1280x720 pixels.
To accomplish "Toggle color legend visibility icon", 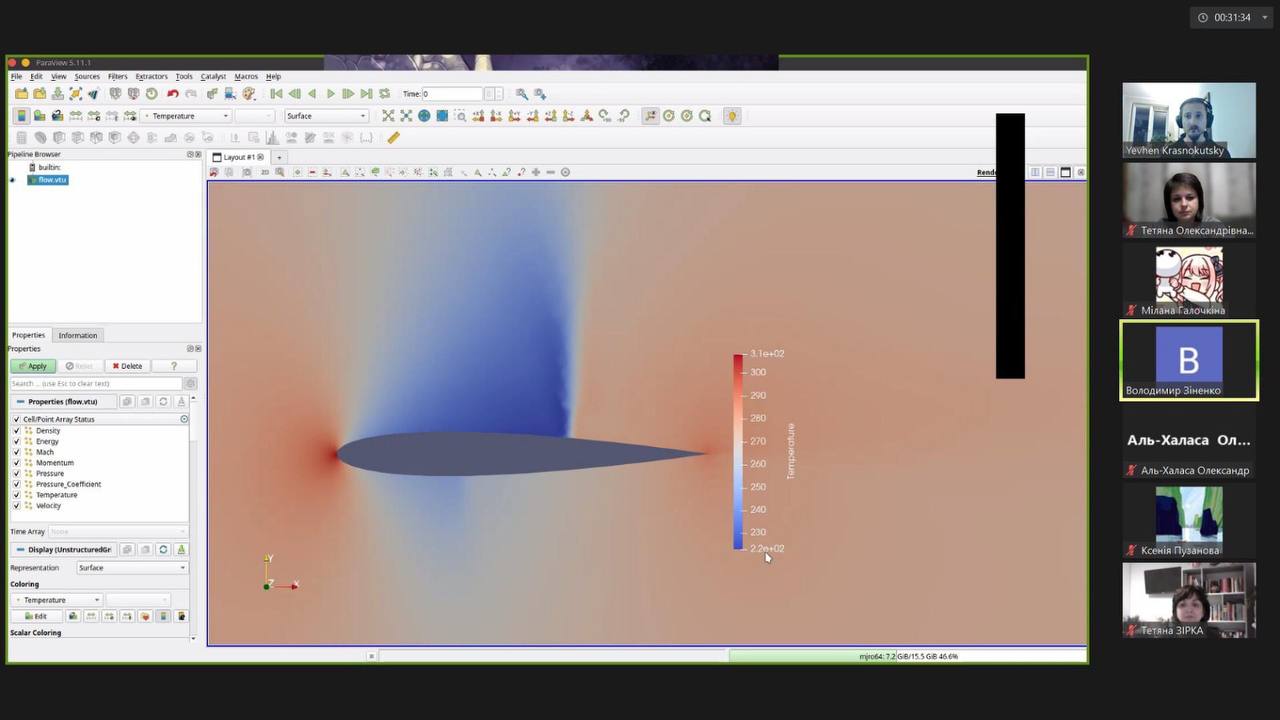I will coord(21,116).
